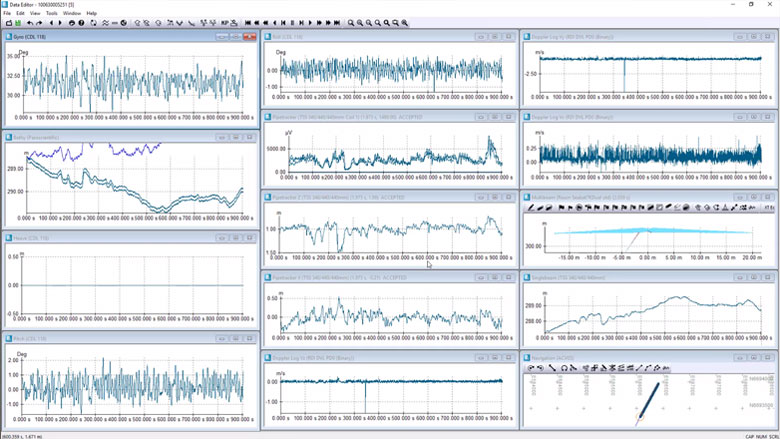
Task: Open the View menu
Action: [x=35, y=13]
